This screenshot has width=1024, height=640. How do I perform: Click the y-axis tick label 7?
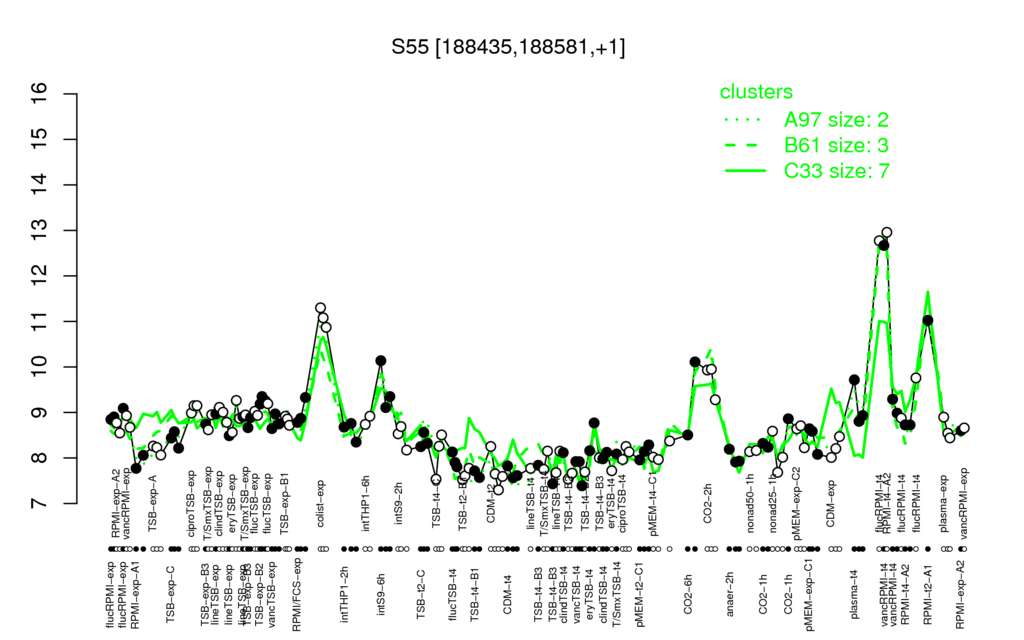40,504
